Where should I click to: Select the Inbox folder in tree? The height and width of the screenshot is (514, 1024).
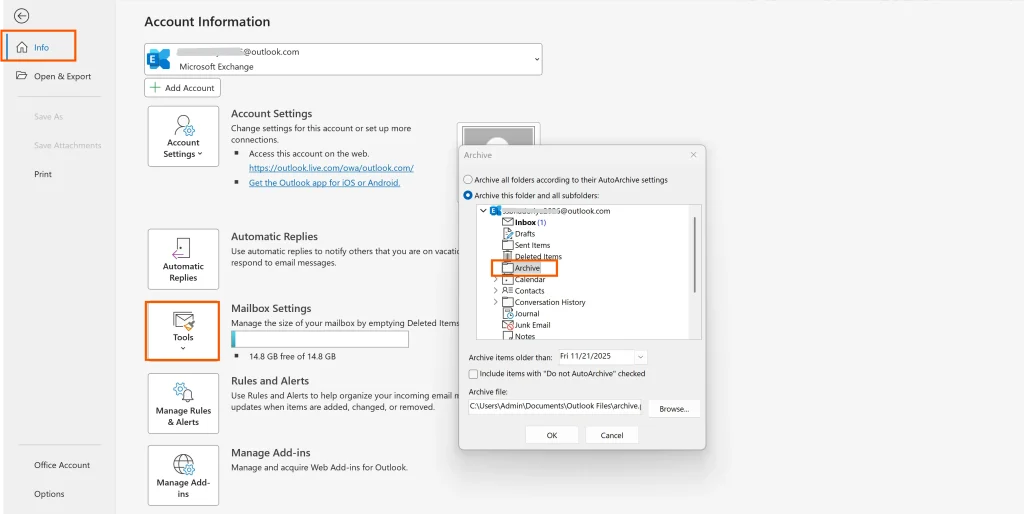coord(524,223)
